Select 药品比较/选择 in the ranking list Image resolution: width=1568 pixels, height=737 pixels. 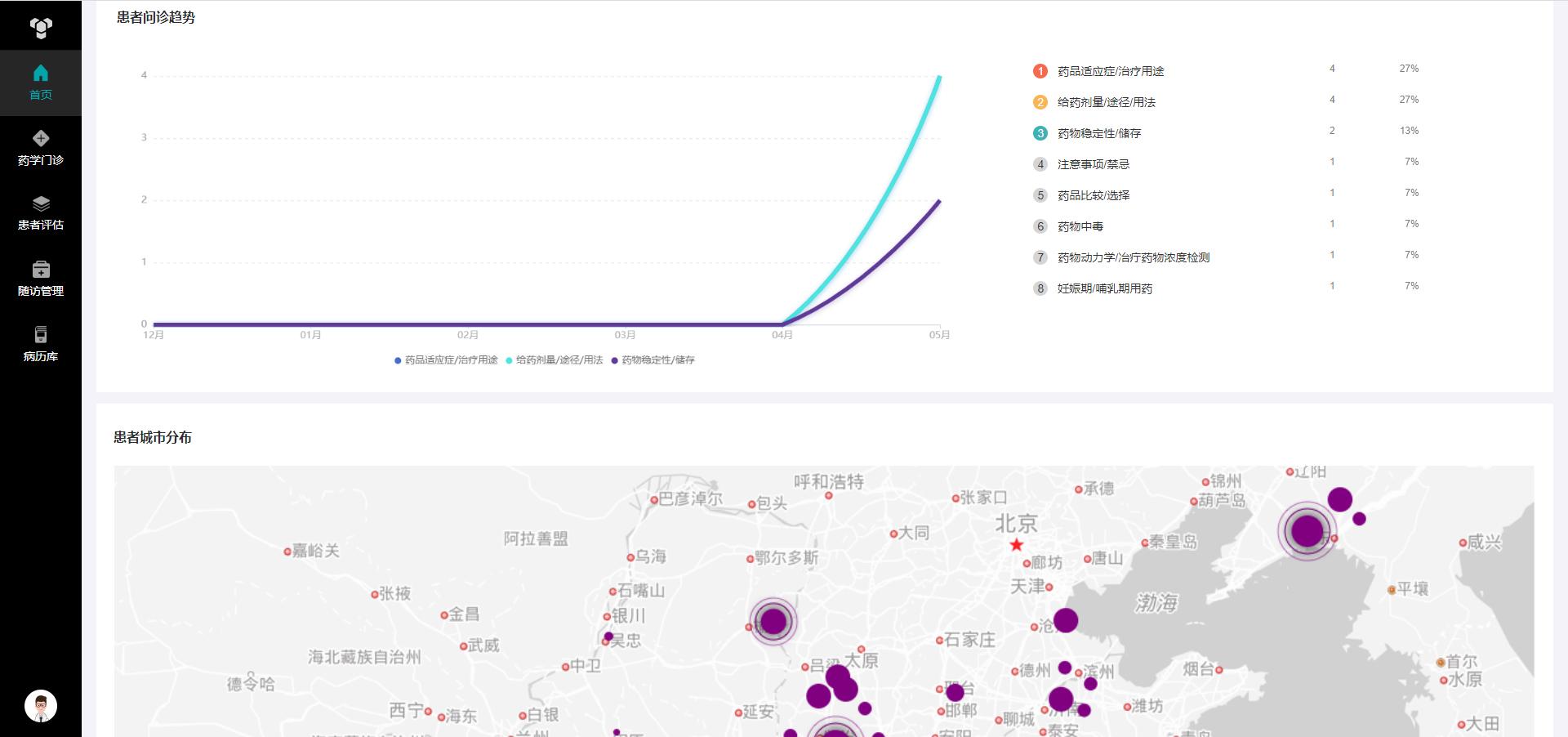point(1093,195)
